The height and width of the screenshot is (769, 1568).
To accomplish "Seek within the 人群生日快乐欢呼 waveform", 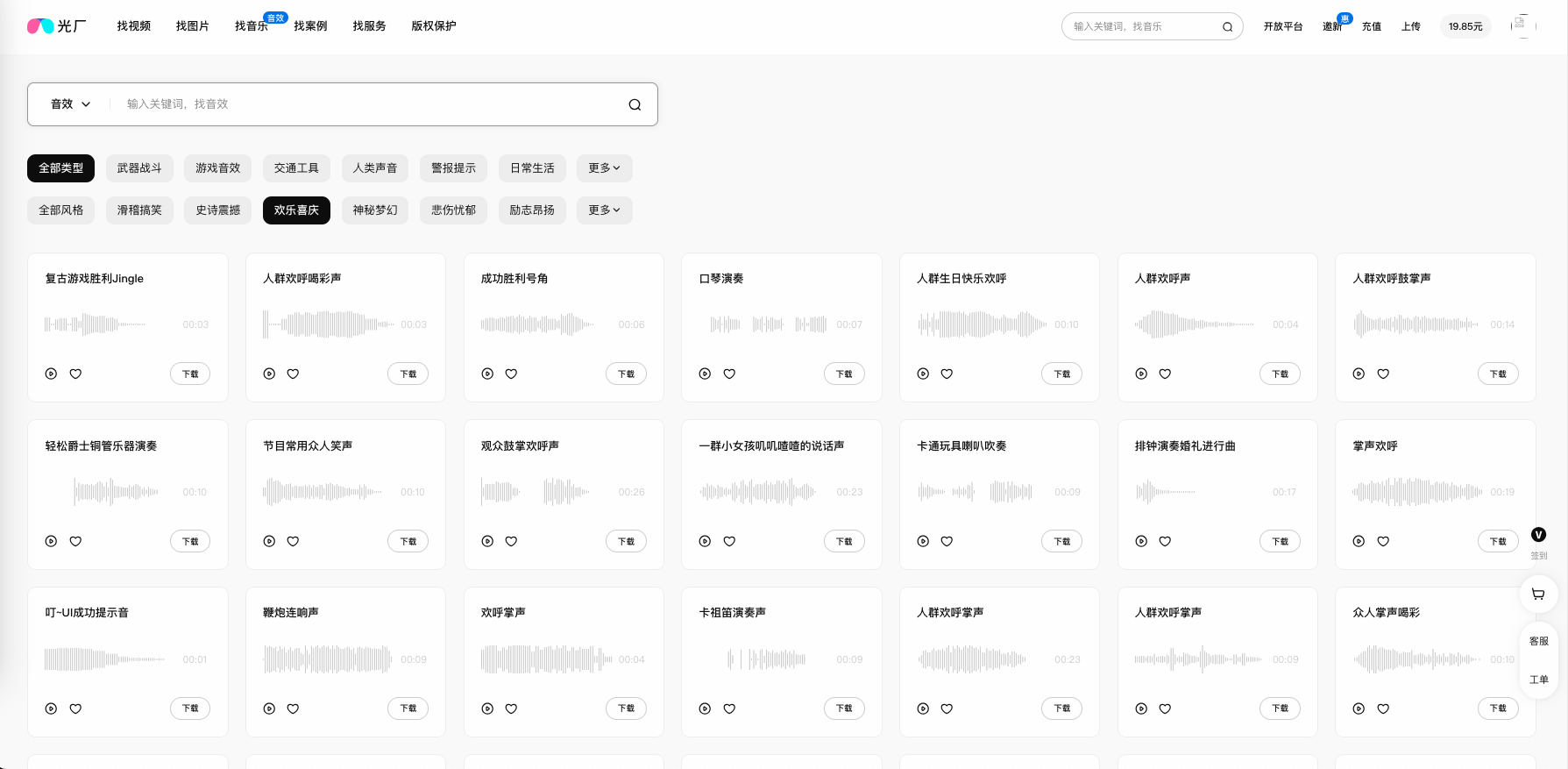I will [982, 324].
